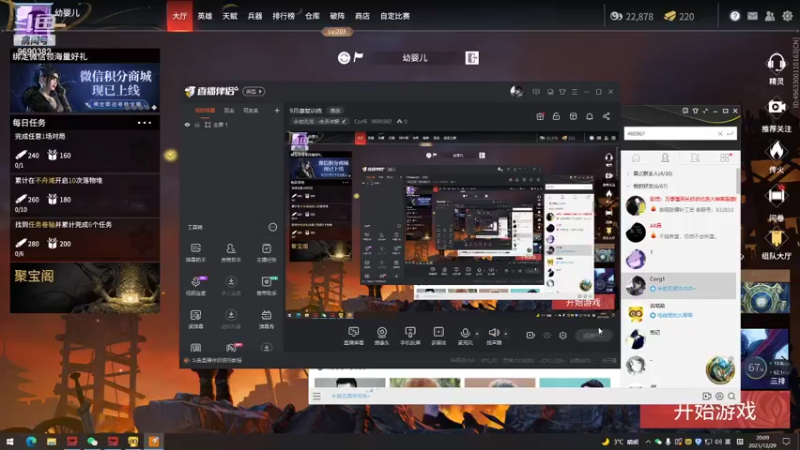Expand microphone options arrow
This screenshot has width=800, height=450.
(x=477, y=334)
